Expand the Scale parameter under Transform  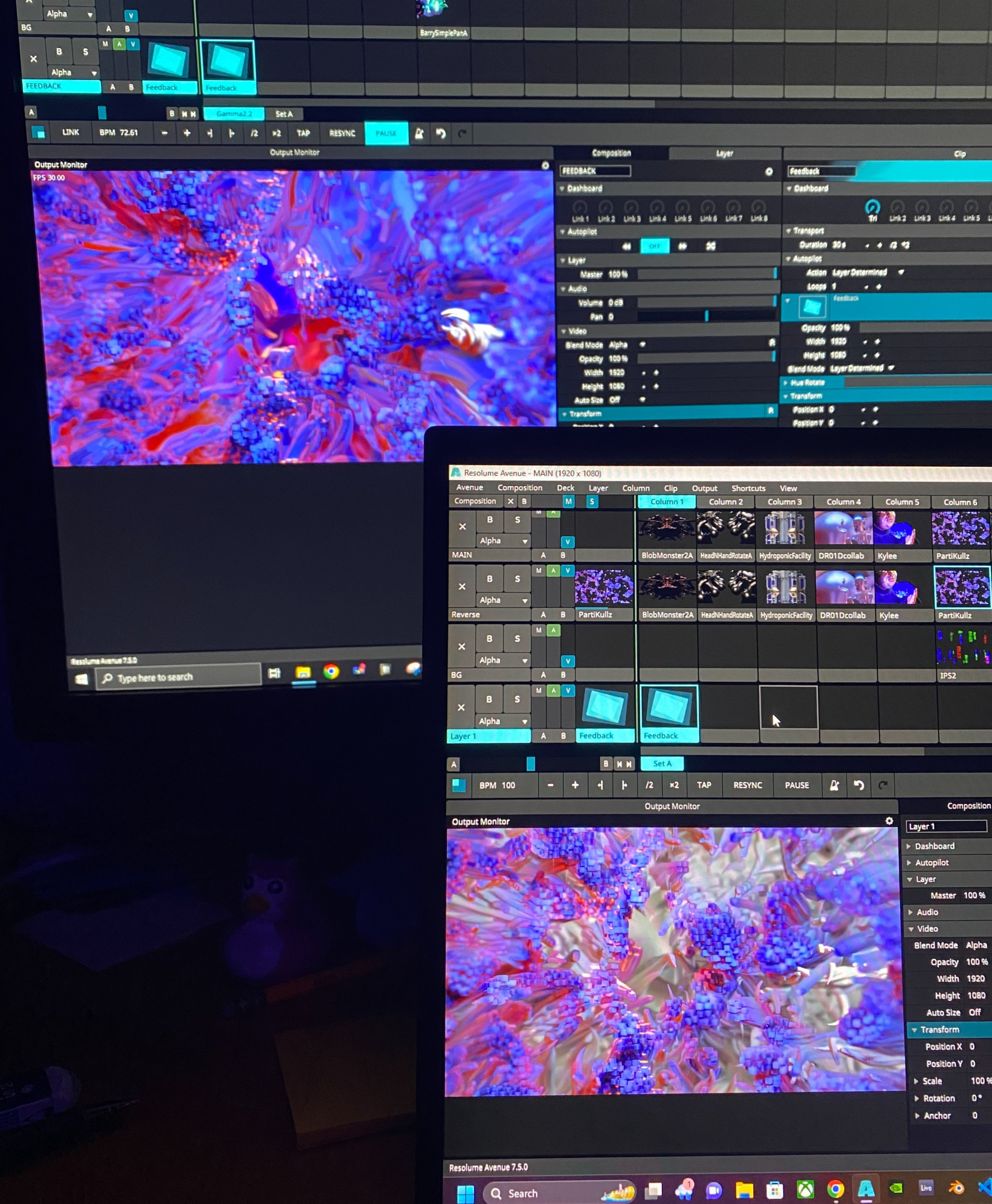[916, 1081]
